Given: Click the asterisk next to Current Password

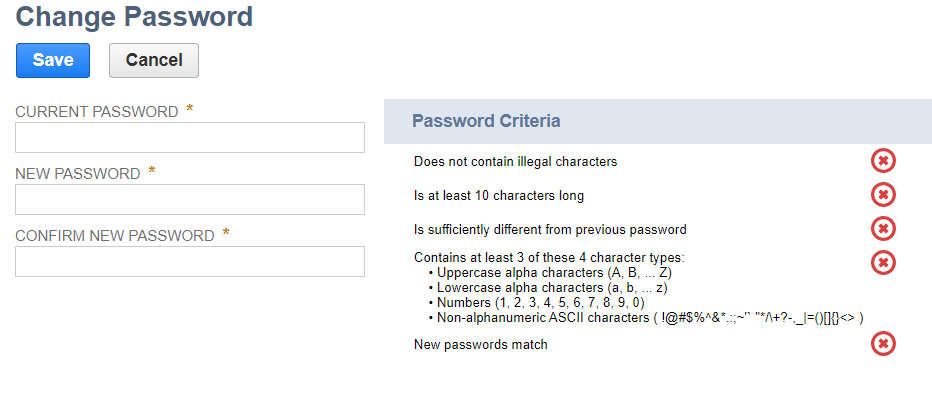Looking at the screenshot, I should [x=190, y=110].
